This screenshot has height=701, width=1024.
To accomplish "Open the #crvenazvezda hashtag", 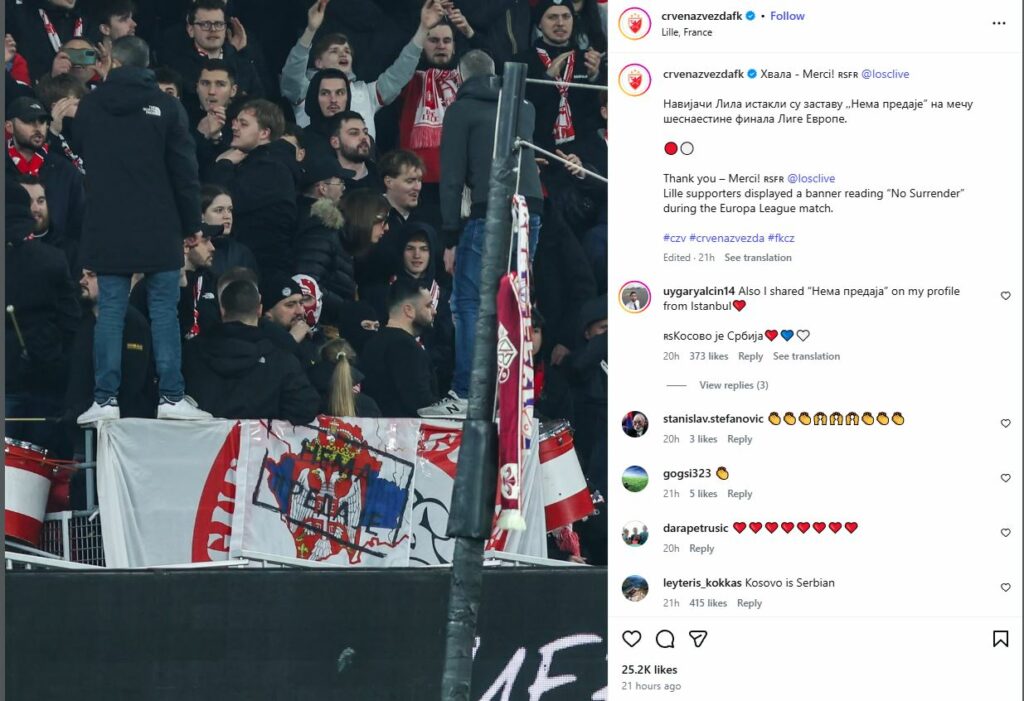I will [x=726, y=238].
